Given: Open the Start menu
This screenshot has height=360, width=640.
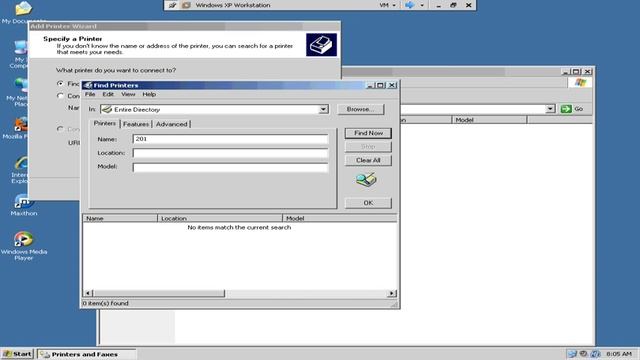Looking at the screenshot, I should point(17,354).
